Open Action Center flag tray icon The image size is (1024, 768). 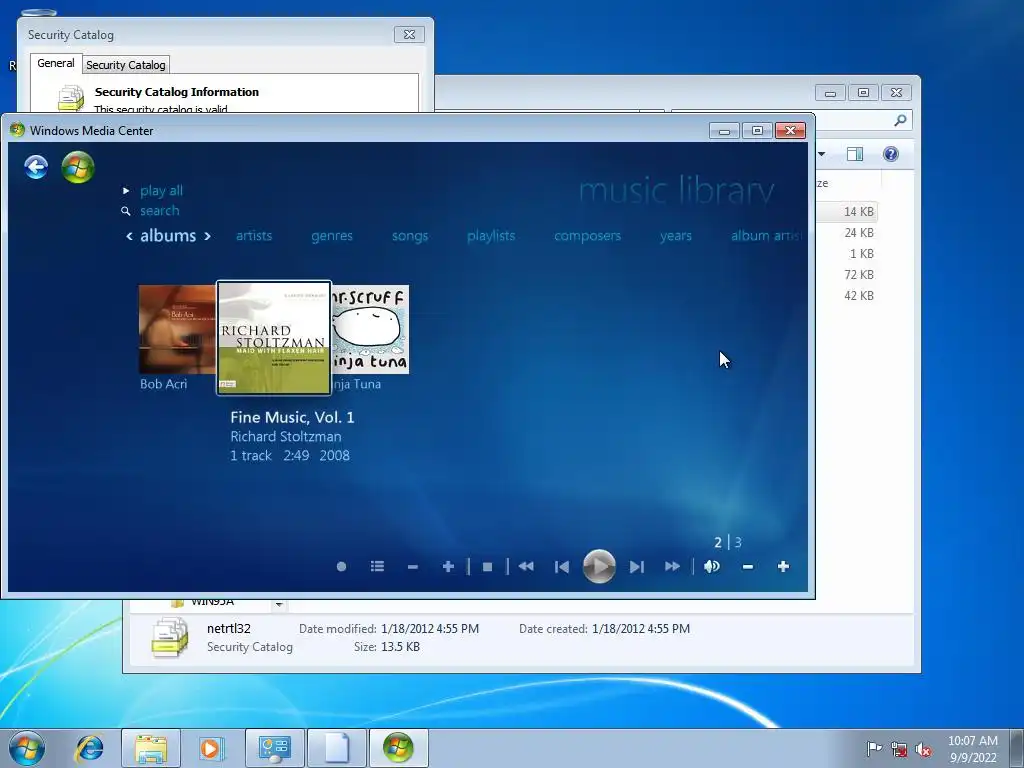(x=874, y=749)
